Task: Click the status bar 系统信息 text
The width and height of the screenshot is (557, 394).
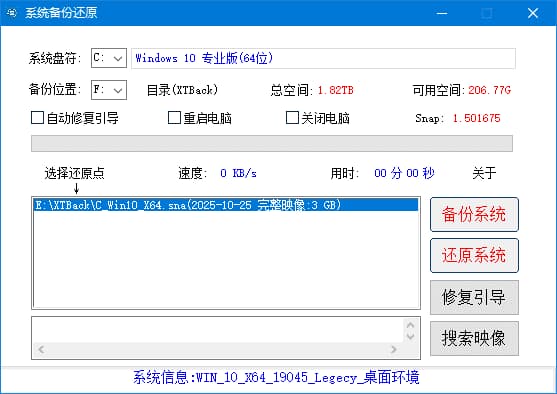Action: point(276,377)
